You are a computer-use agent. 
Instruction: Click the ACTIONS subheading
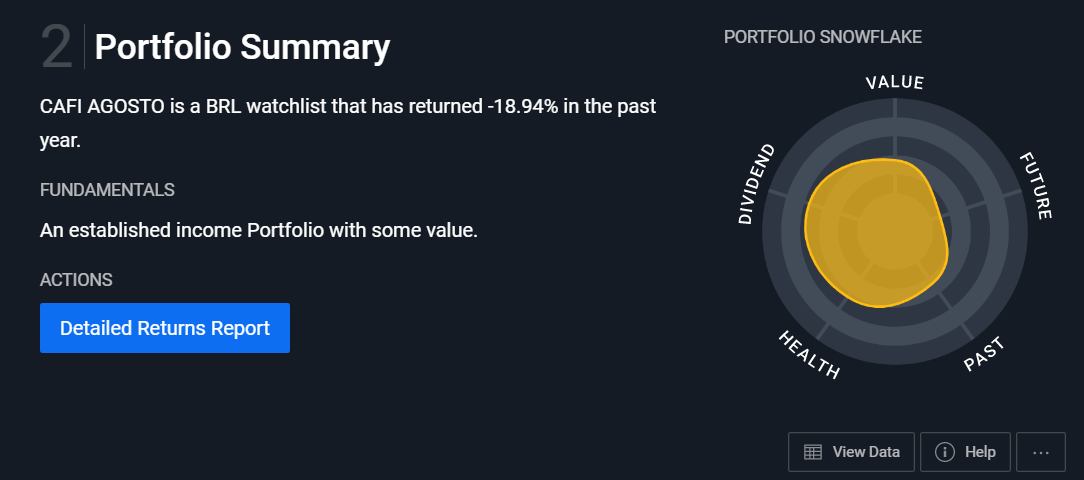point(76,280)
